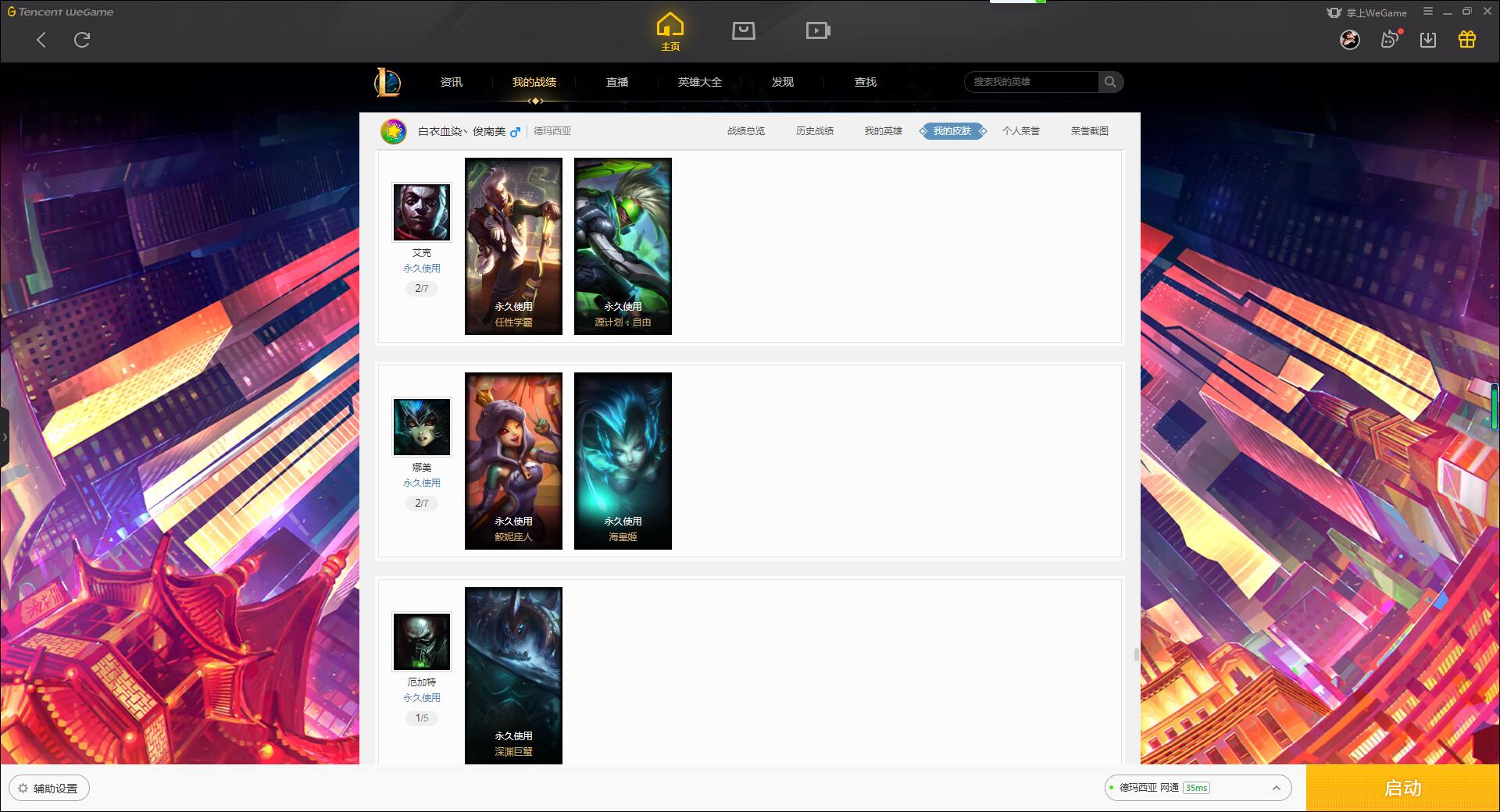The height and width of the screenshot is (812, 1500).
Task: Open 辅助设置 settings button
Action: pyautogui.click(x=49, y=789)
